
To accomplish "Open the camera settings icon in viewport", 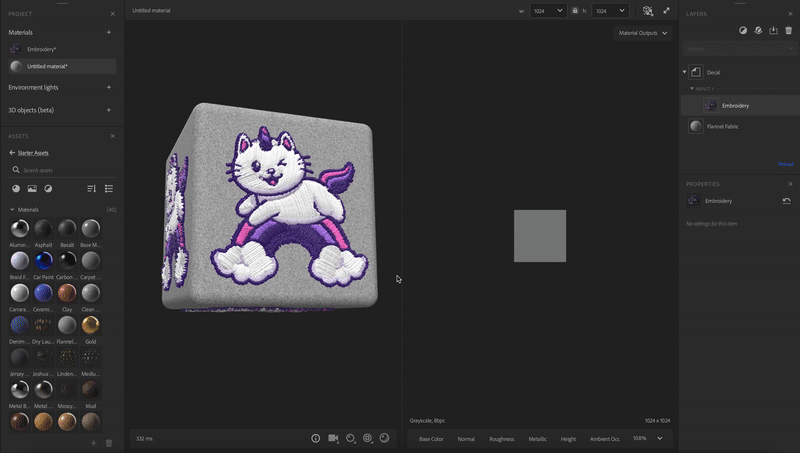I will 333,438.
